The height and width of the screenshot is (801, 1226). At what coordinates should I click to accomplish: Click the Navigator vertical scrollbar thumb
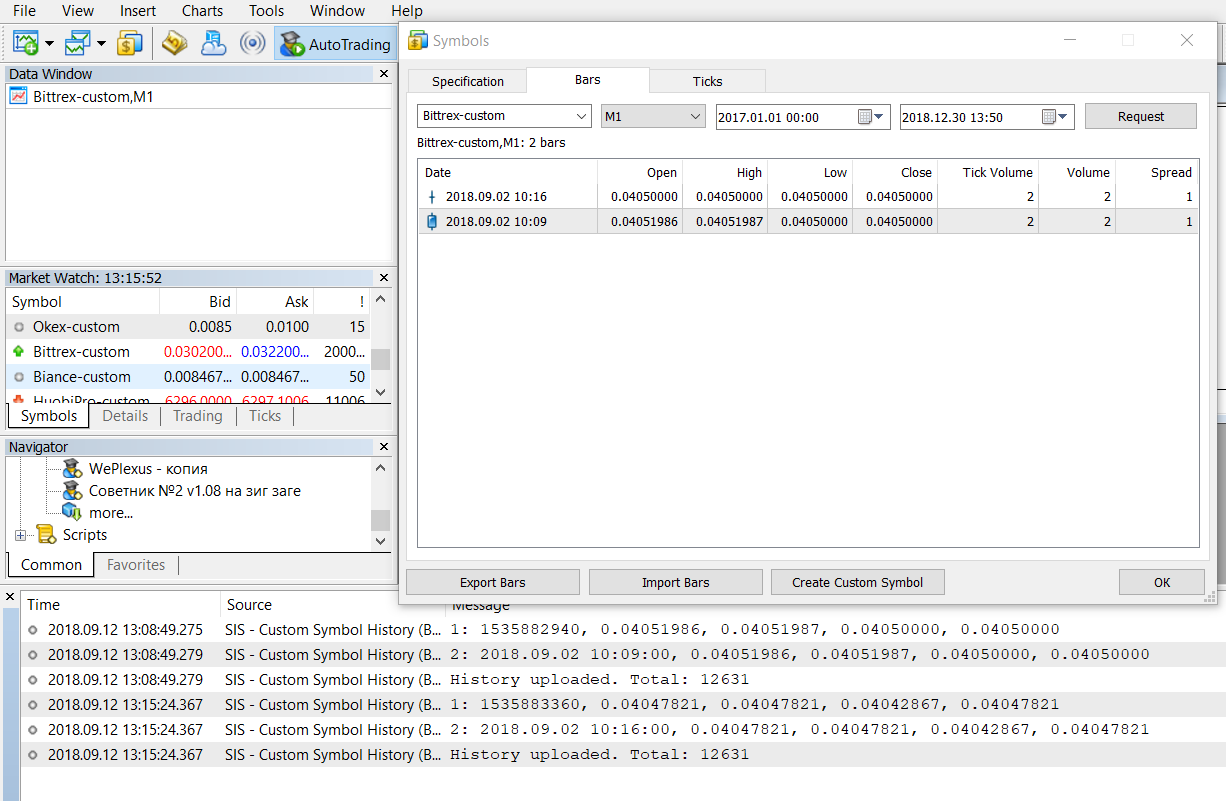[x=381, y=520]
